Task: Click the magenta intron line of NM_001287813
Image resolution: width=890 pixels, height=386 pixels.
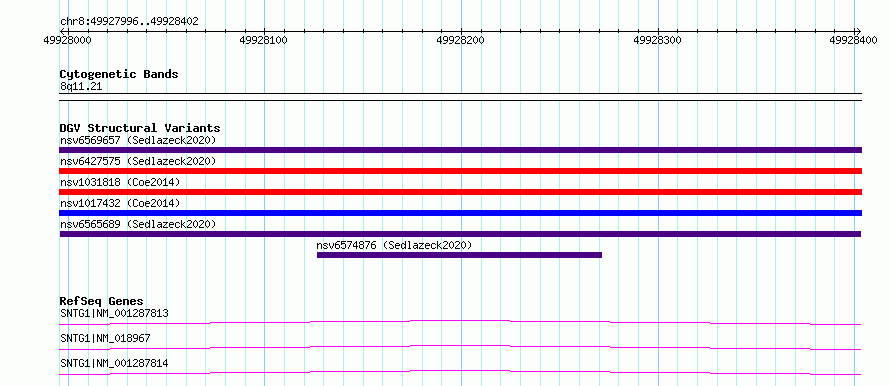Action: point(460,322)
